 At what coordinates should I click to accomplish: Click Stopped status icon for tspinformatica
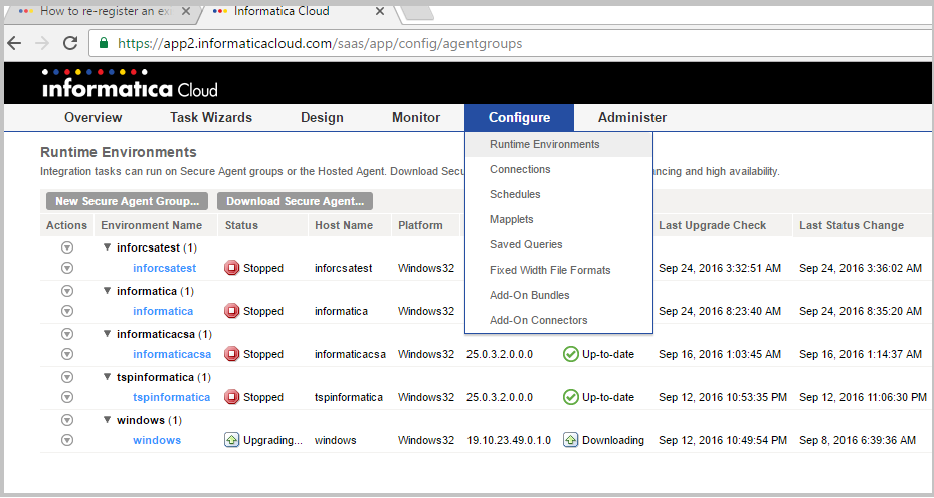(231, 397)
